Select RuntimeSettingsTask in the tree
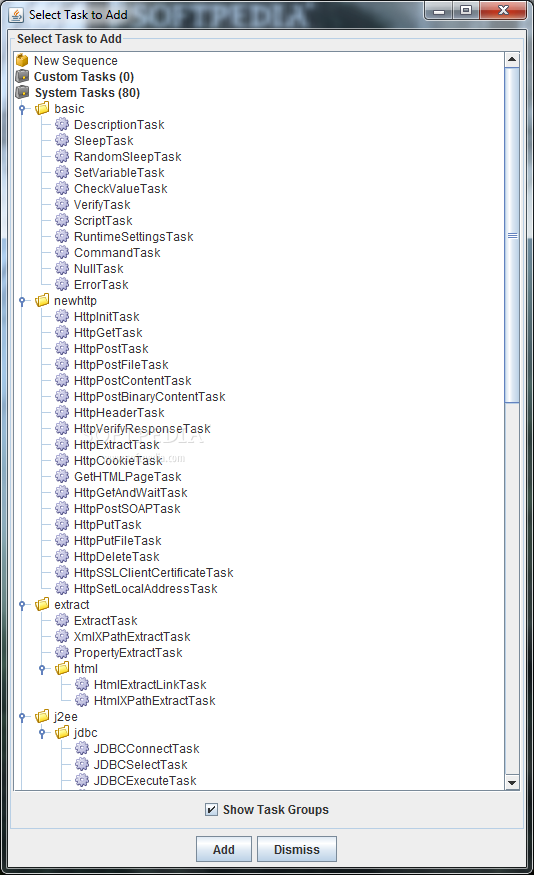The width and height of the screenshot is (534, 875). [133, 237]
